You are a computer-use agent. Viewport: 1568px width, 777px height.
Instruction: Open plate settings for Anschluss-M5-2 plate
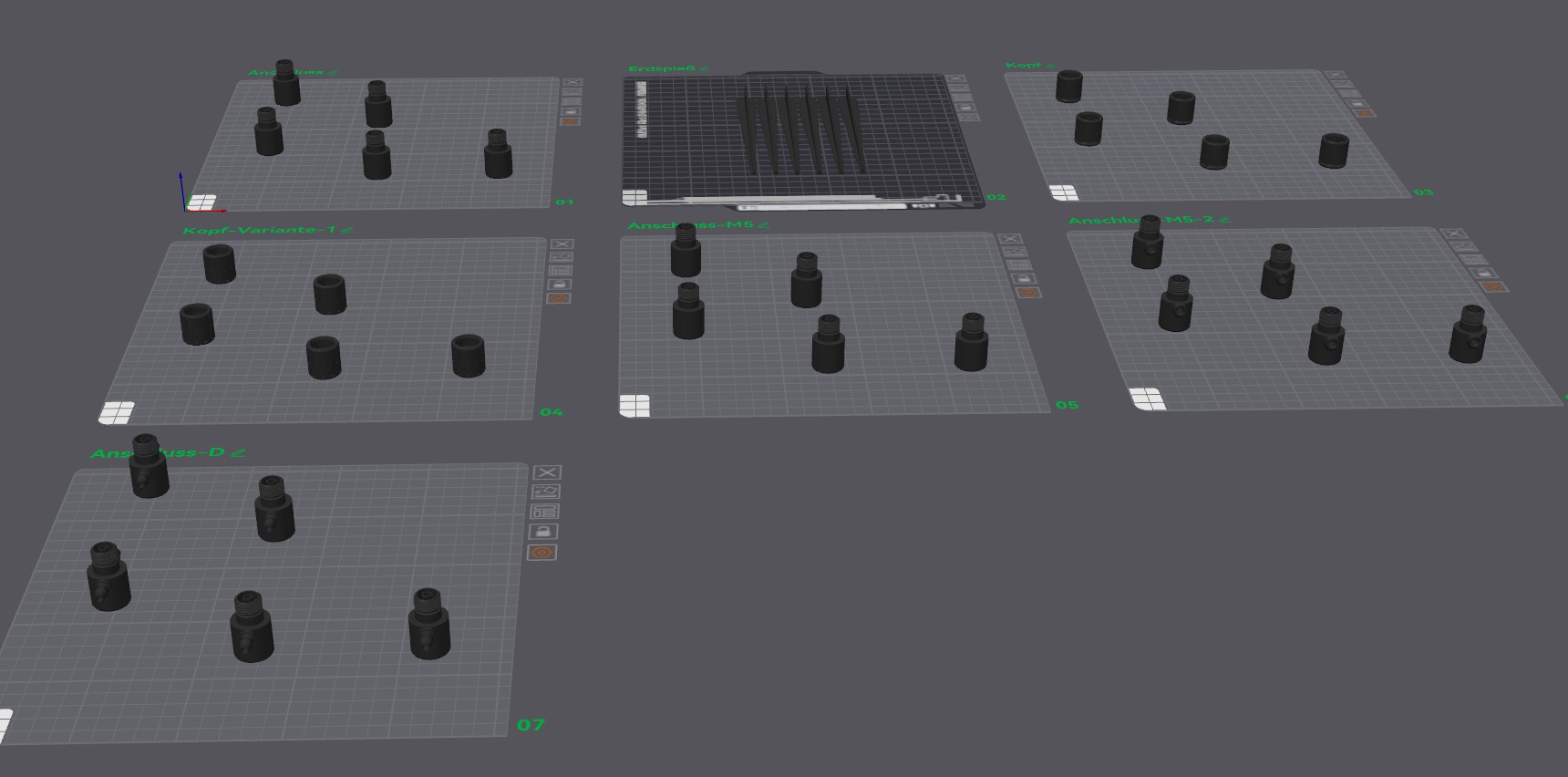pyautogui.click(x=1493, y=286)
